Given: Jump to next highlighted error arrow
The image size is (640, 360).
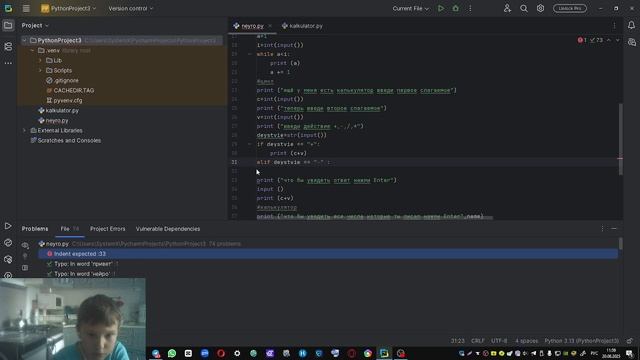Looking at the screenshot, I should [618, 40].
